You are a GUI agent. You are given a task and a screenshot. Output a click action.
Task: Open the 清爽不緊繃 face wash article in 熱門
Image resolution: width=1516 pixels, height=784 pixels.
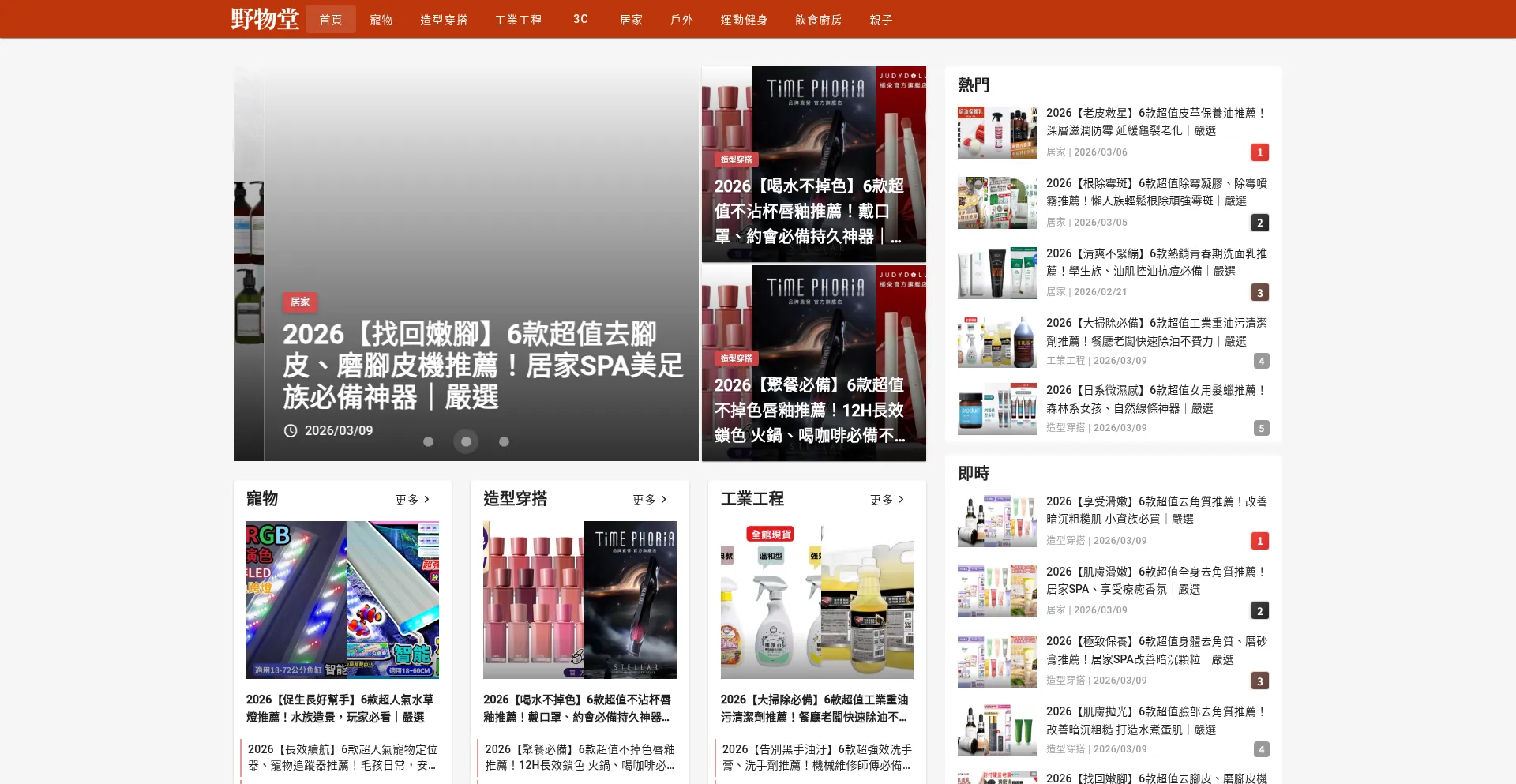[1157, 262]
